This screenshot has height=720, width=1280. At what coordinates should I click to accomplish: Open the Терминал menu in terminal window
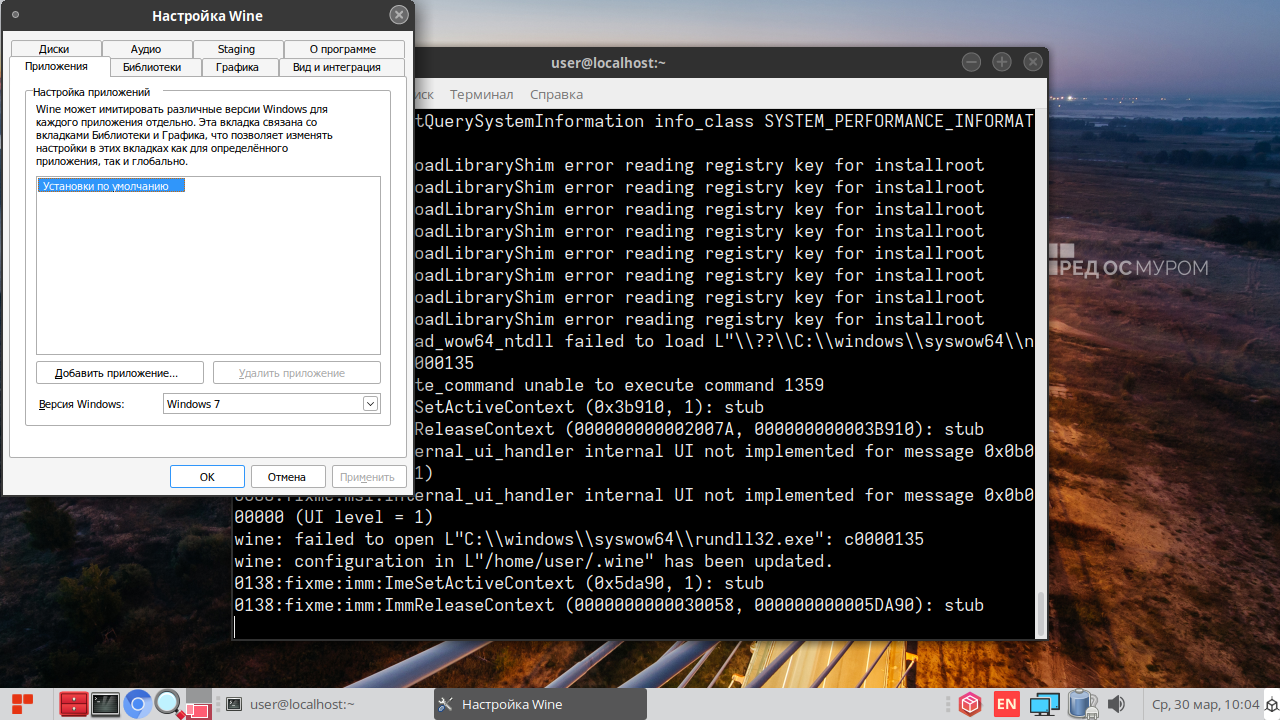coord(481,94)
